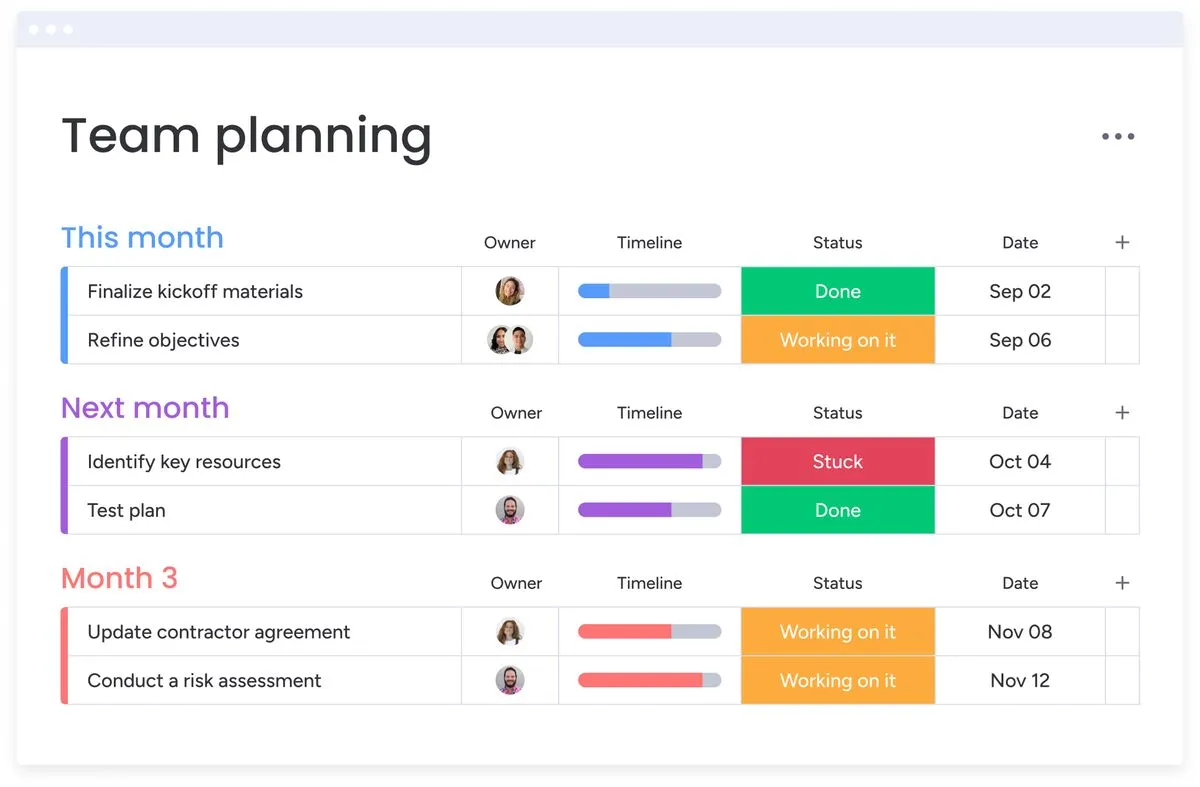Open the Identify key resources task
1200x787 pixels.
click(x=184, y=461)
